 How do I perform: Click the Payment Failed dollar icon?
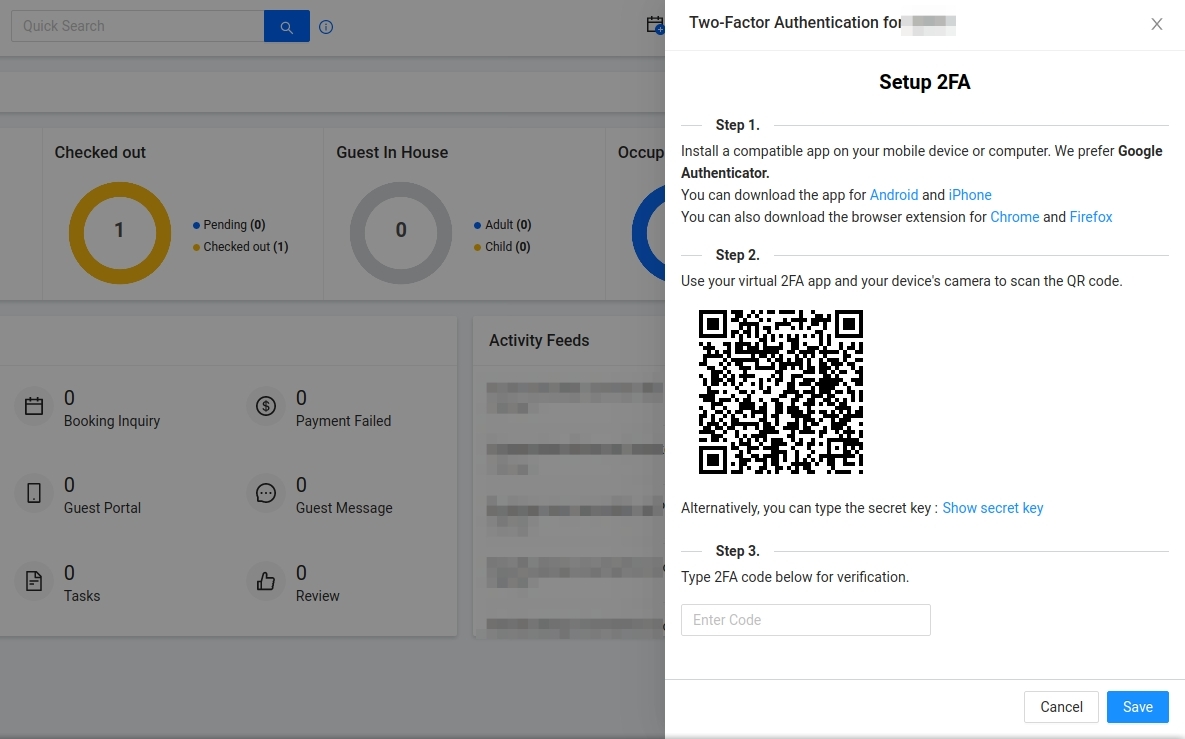coord(266,406)
